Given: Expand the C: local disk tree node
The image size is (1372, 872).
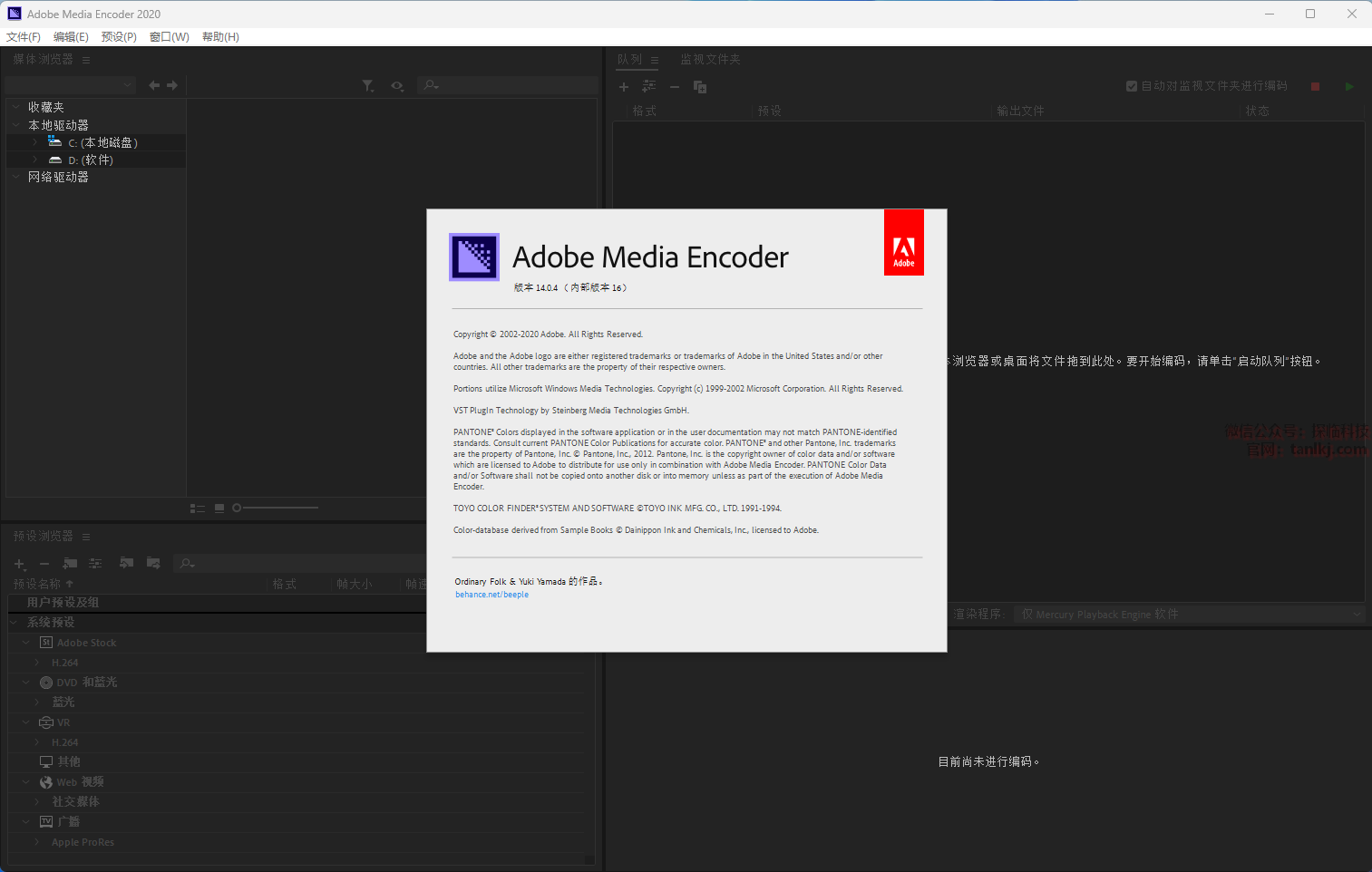Looking at the screenshot, I should pos(35,142).
